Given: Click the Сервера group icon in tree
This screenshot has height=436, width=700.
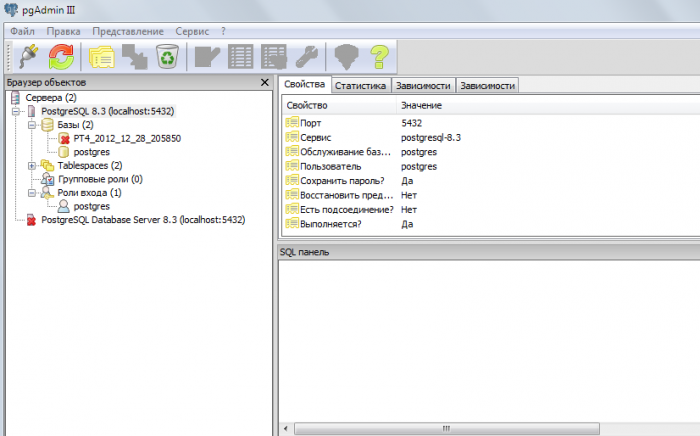Looking at the screenshot, I should (16, 97).
